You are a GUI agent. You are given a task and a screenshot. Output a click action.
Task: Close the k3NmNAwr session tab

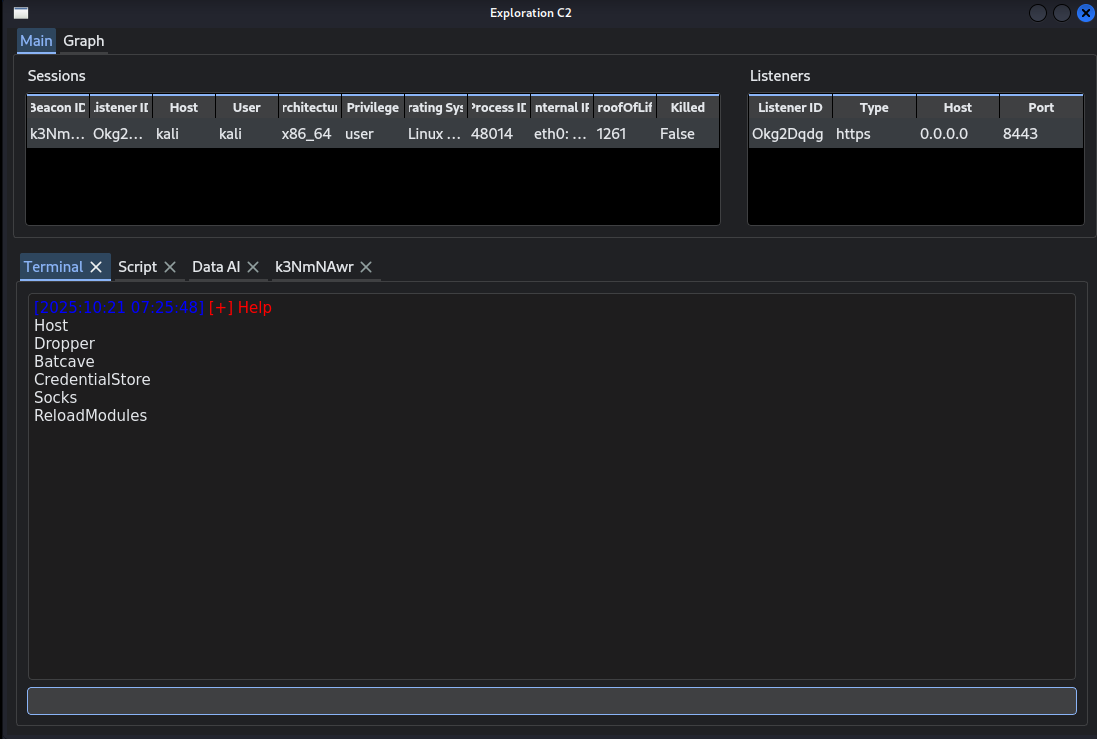click(x=366, y=267)
